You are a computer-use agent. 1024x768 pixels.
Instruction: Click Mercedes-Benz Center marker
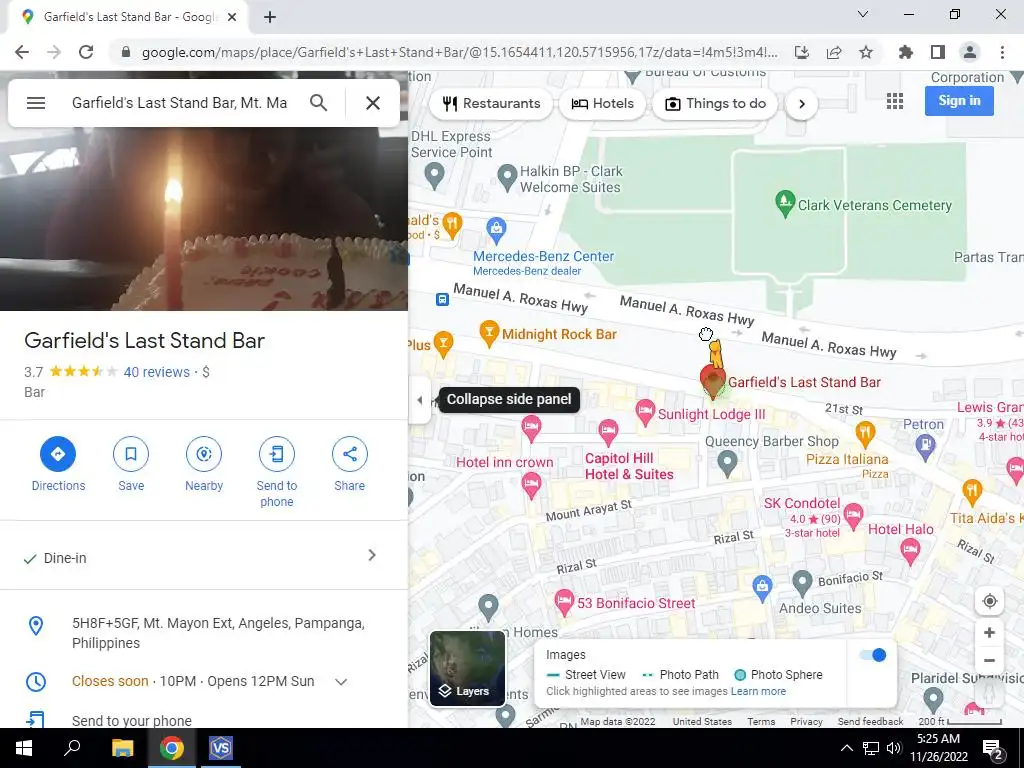click(496, 229)
